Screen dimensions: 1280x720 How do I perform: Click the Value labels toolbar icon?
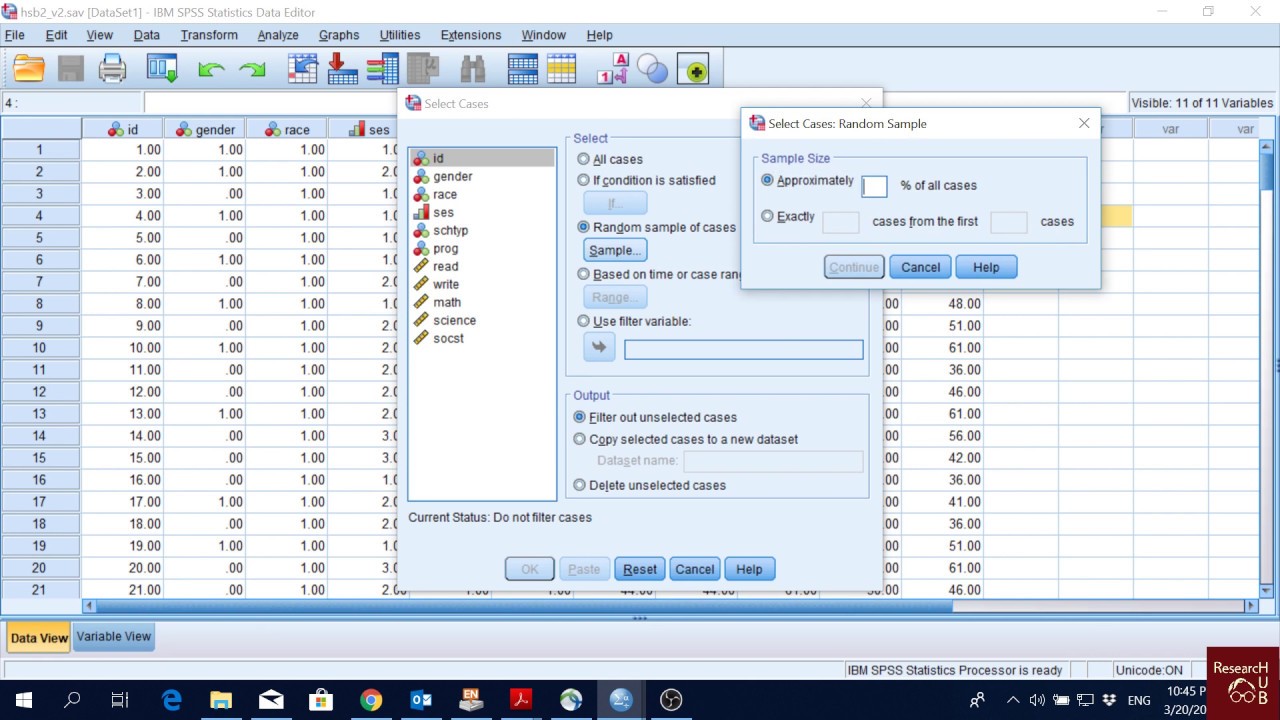[x=612, y=69]
